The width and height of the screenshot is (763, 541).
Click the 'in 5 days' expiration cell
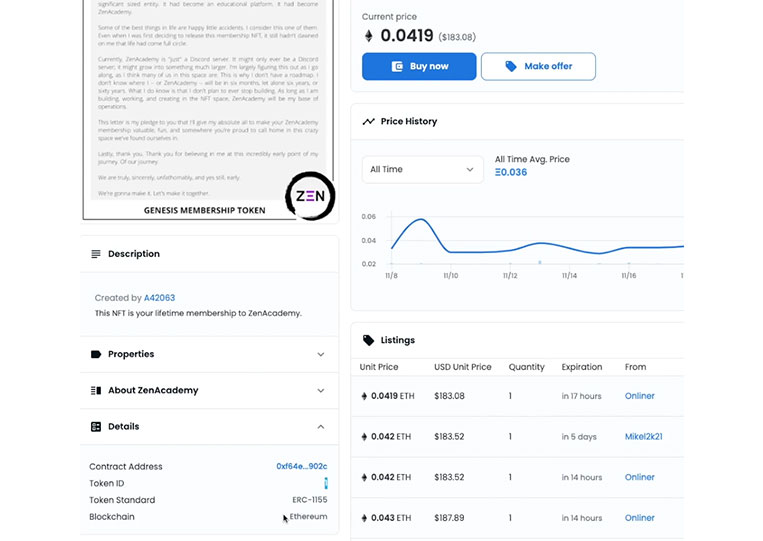pos(579,437)
